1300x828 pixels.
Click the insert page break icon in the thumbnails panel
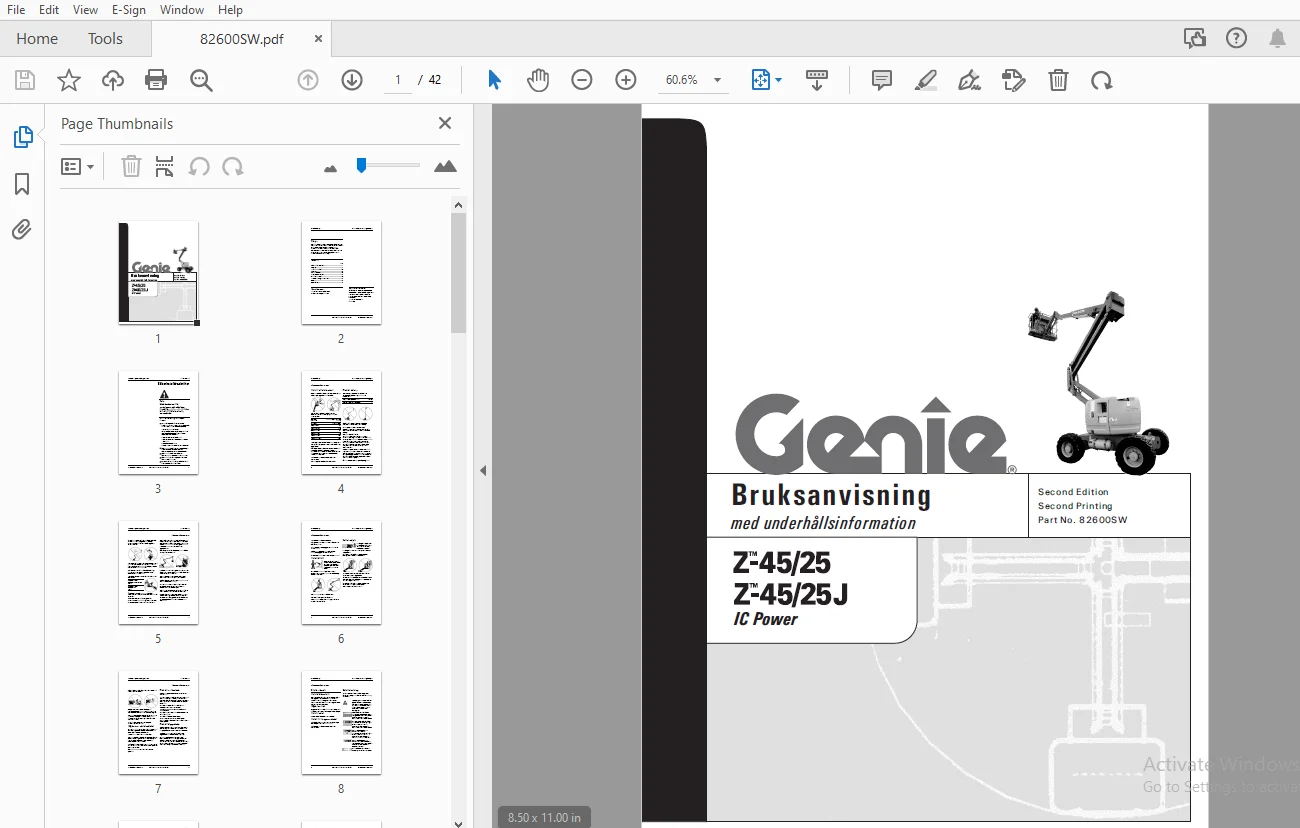point(165,166)
